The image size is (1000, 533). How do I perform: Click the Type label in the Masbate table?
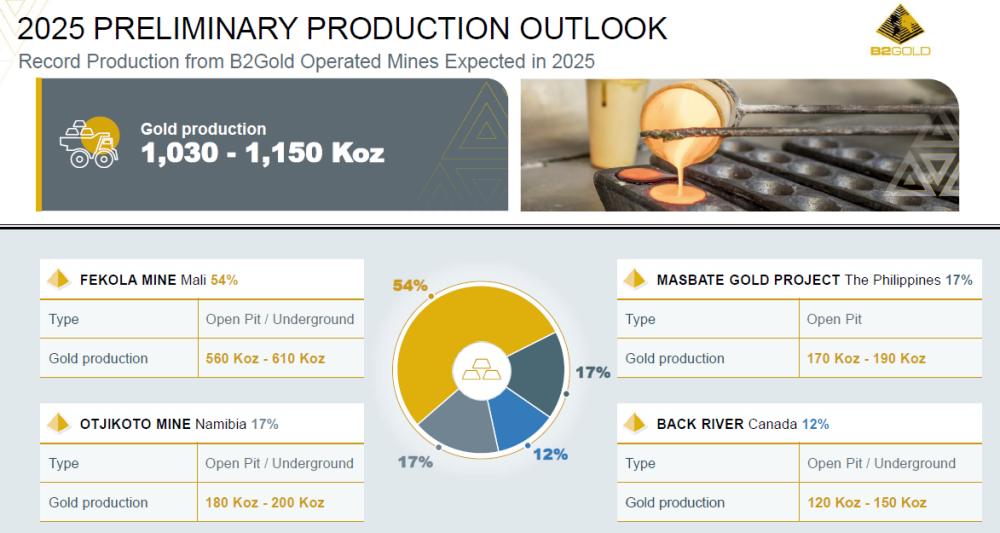point(640,319)
